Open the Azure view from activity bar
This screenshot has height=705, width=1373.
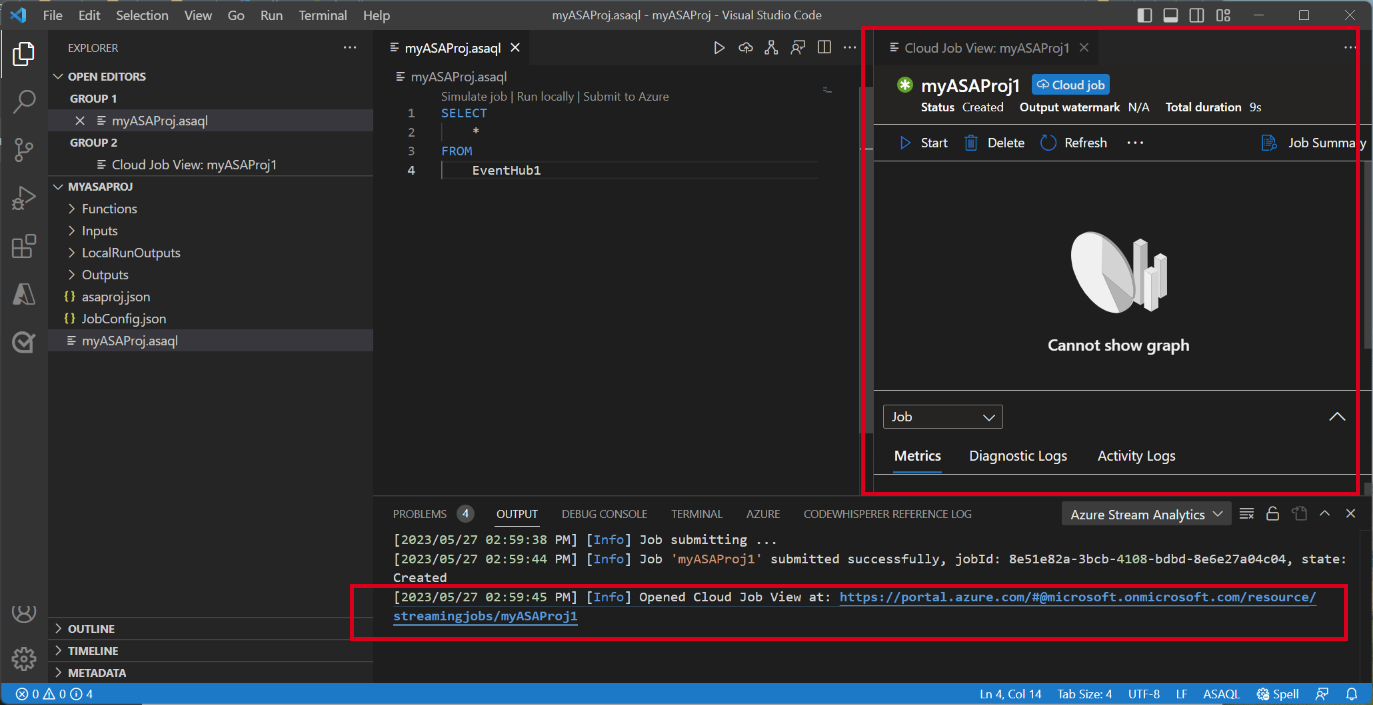(22, 294)
